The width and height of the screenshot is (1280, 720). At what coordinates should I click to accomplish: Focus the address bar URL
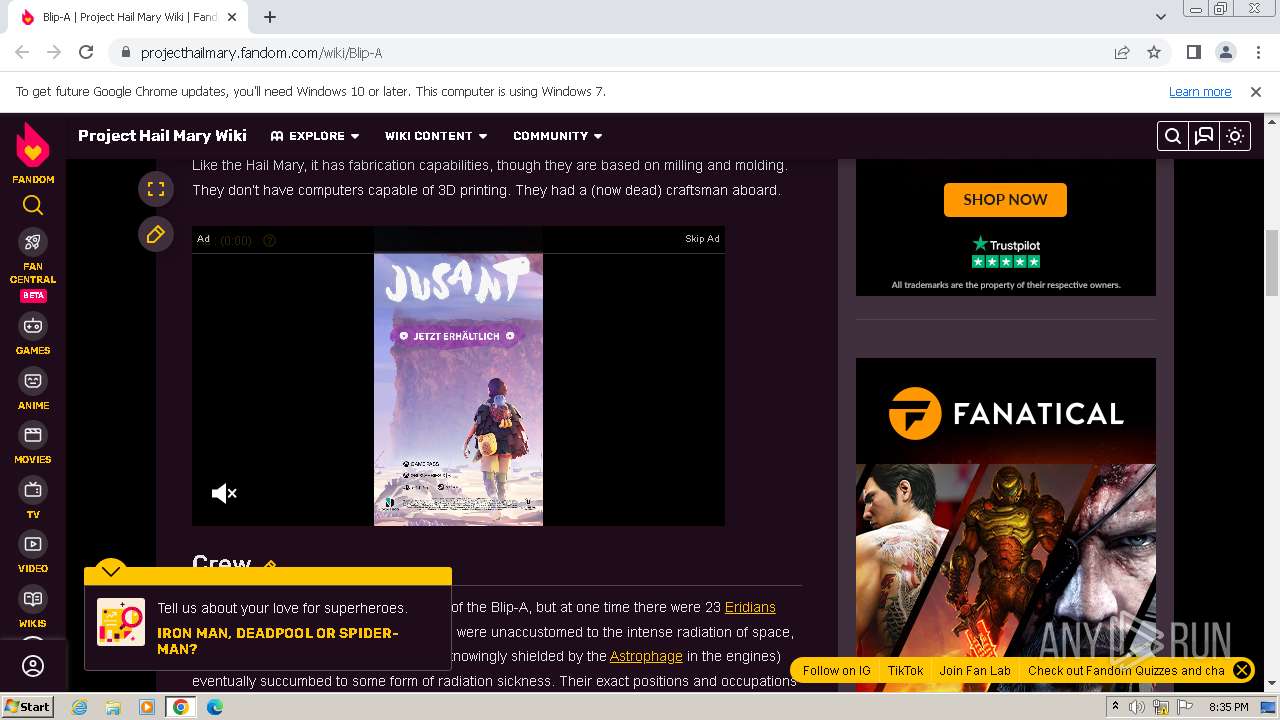[x=261, y=53]
